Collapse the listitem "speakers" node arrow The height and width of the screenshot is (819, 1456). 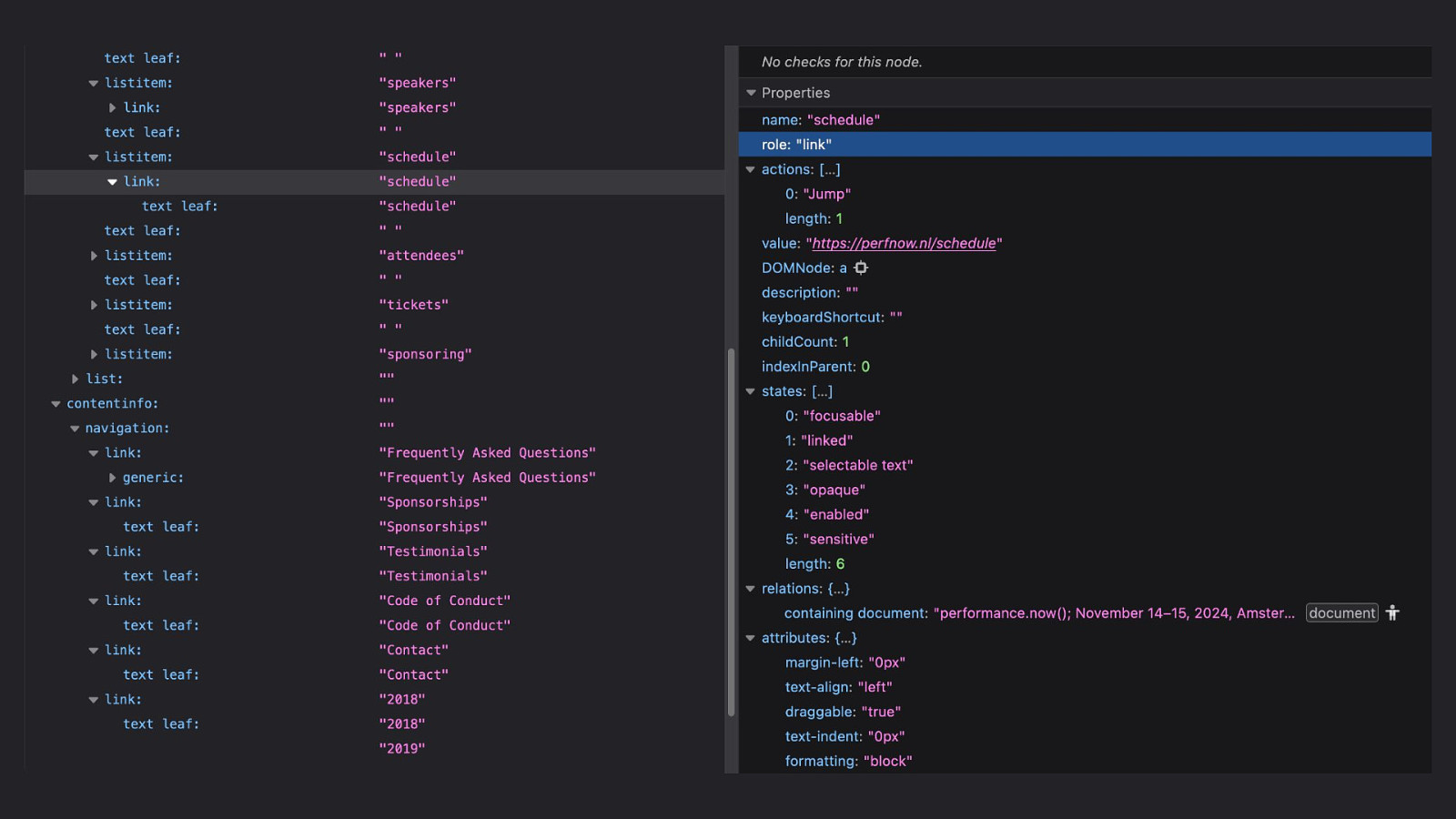(93, 83)
